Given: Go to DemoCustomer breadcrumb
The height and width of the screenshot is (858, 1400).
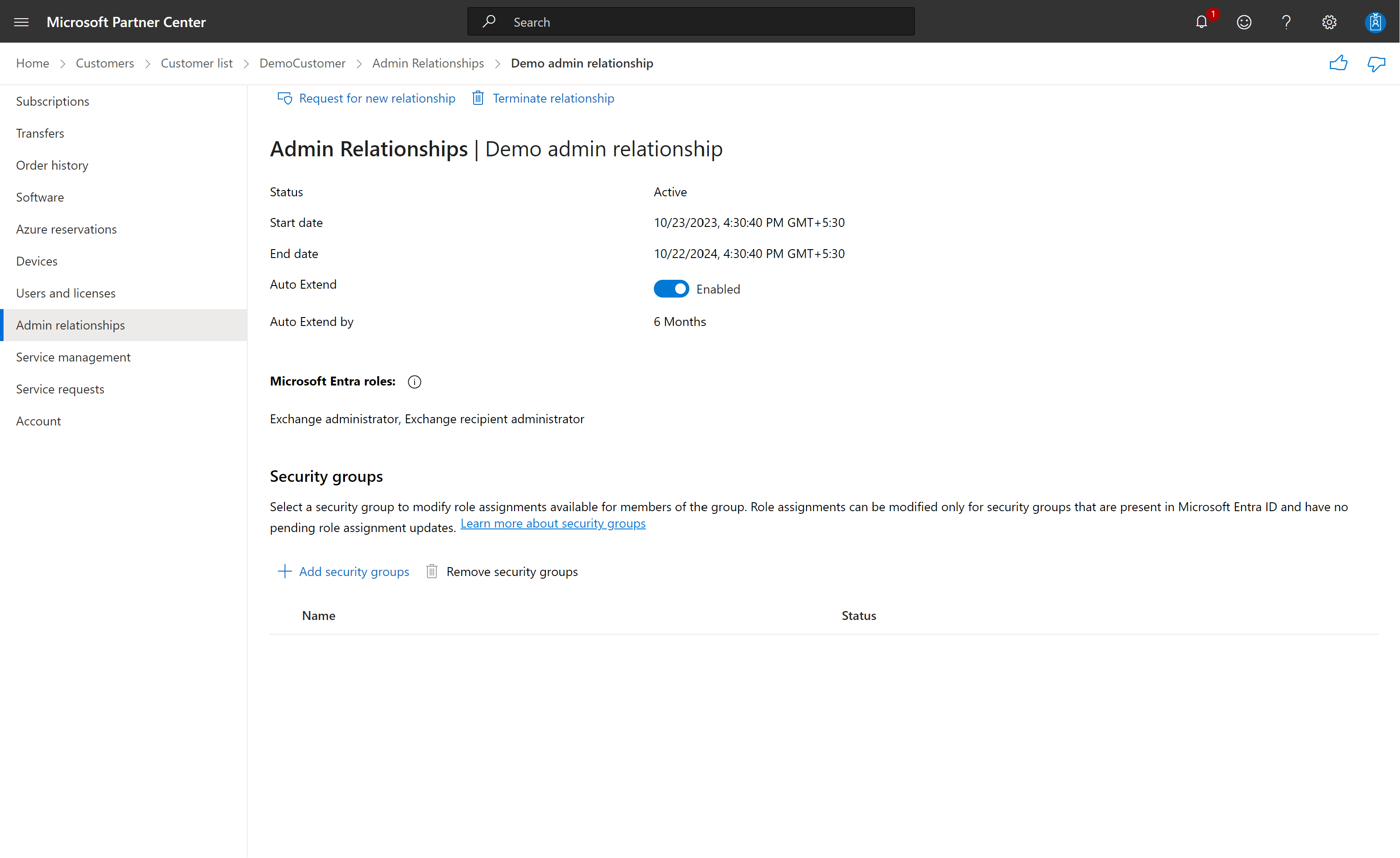Looking at the screenshot, I should [x=302, y=63].
